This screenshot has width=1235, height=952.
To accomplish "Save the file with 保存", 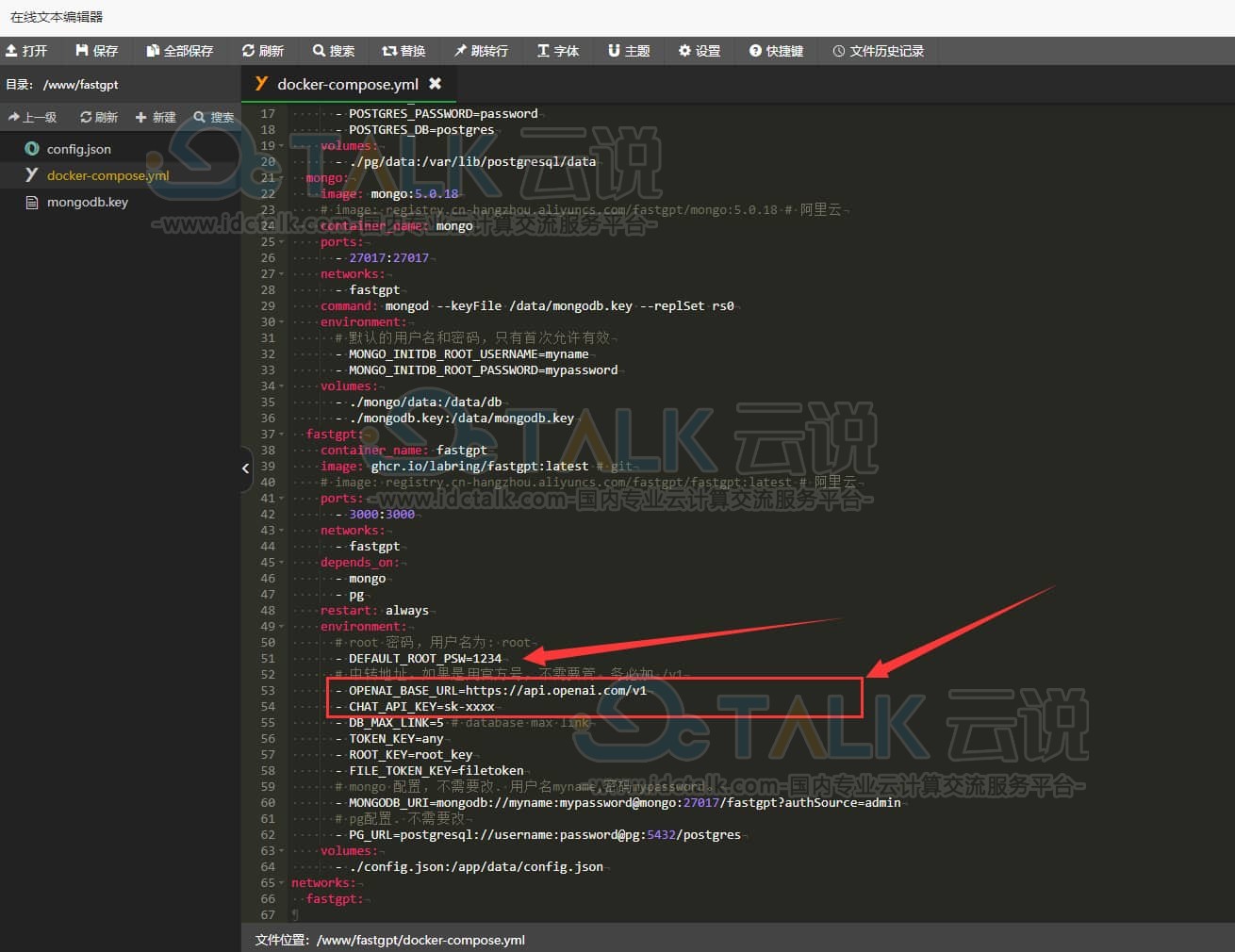I will pyautogui.click(x=96, y=51).
